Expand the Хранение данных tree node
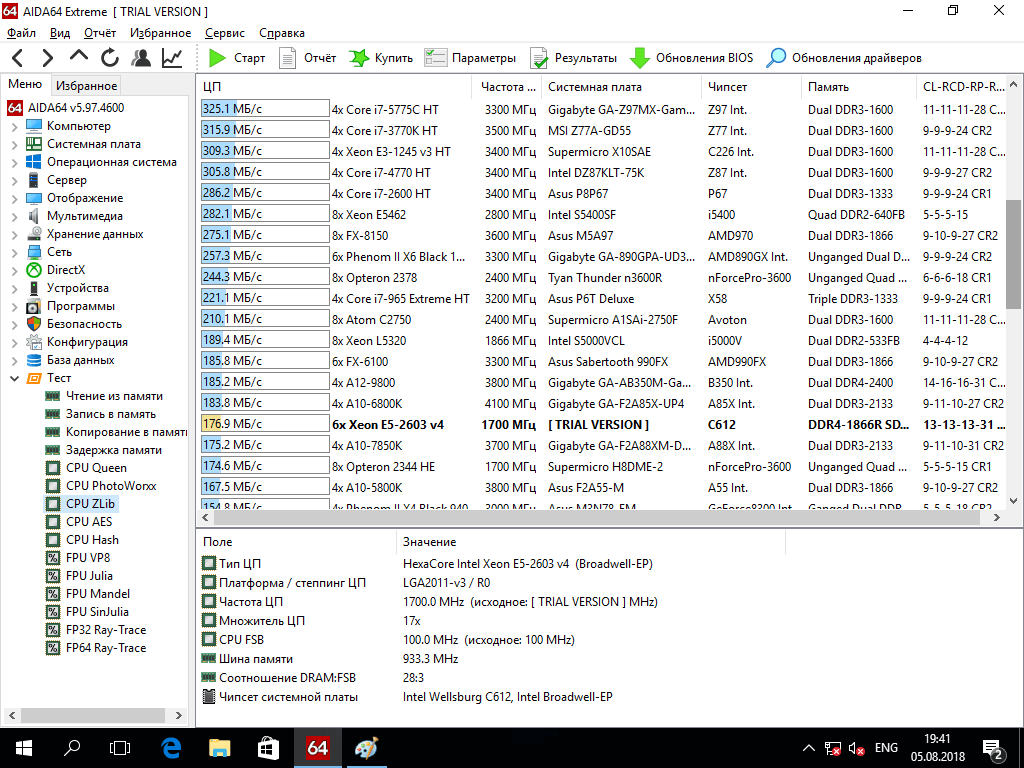Viewport: 1024px width, 768px height. [14, 234]
